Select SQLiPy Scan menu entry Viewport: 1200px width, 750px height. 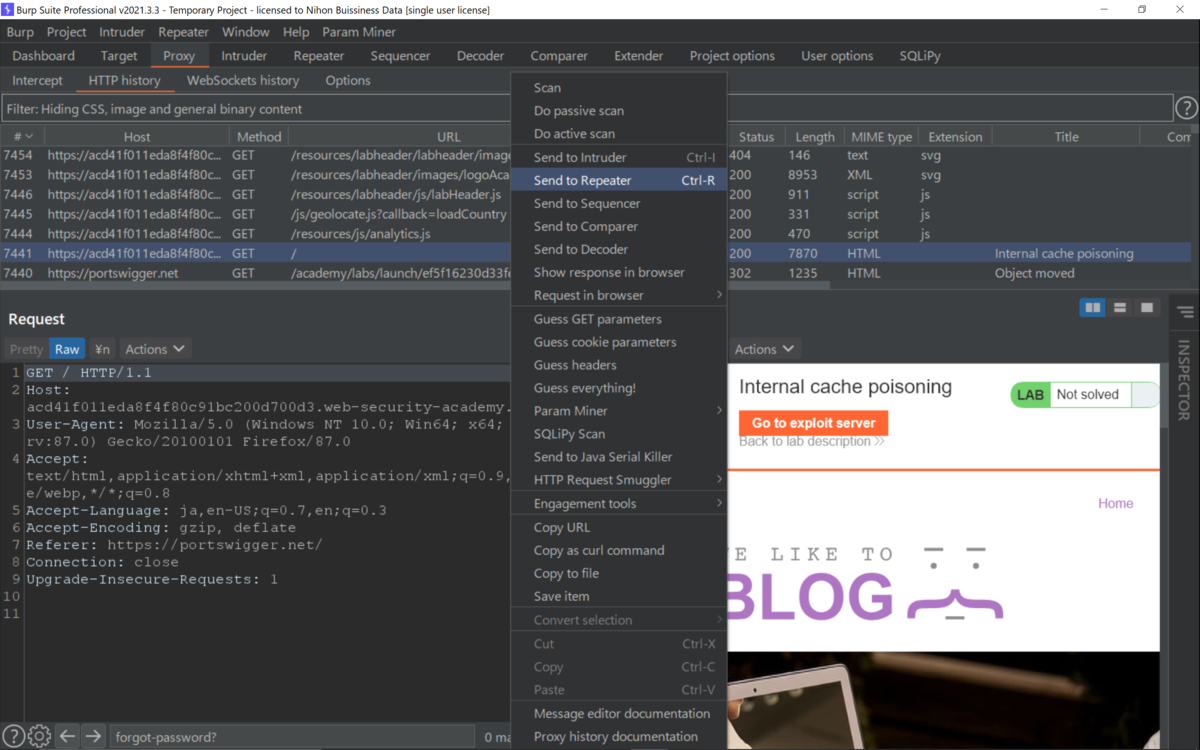(x=619, y=434)
